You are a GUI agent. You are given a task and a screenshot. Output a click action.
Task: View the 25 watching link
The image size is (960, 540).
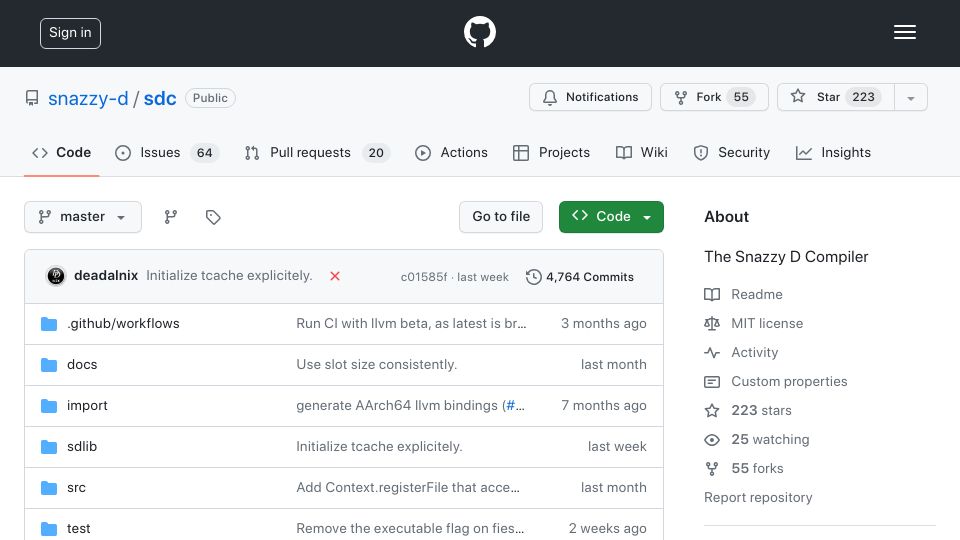(x=757, y=440)
